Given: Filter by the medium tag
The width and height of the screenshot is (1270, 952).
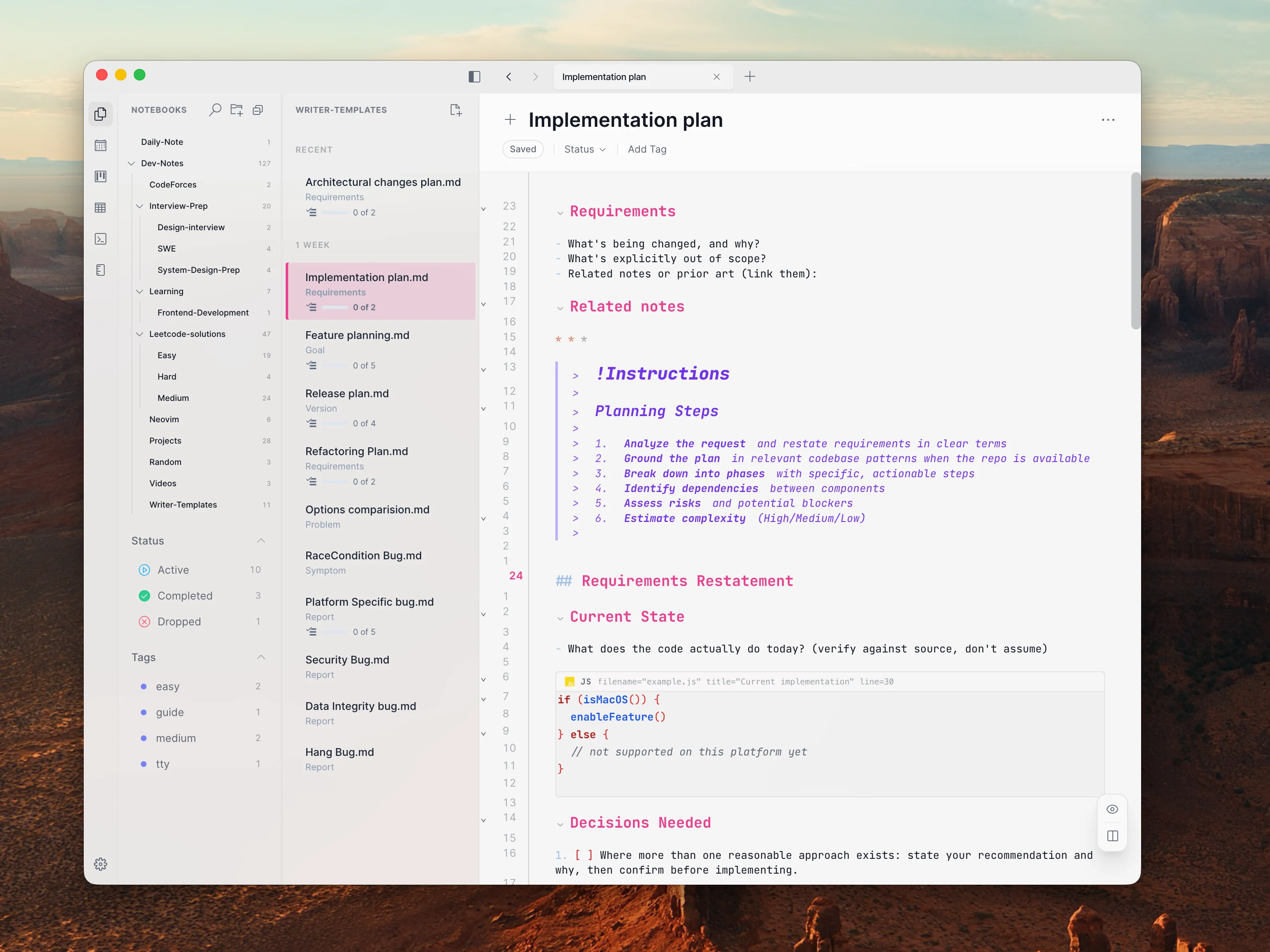Looking at the screenshot, I should pos(199,738).
